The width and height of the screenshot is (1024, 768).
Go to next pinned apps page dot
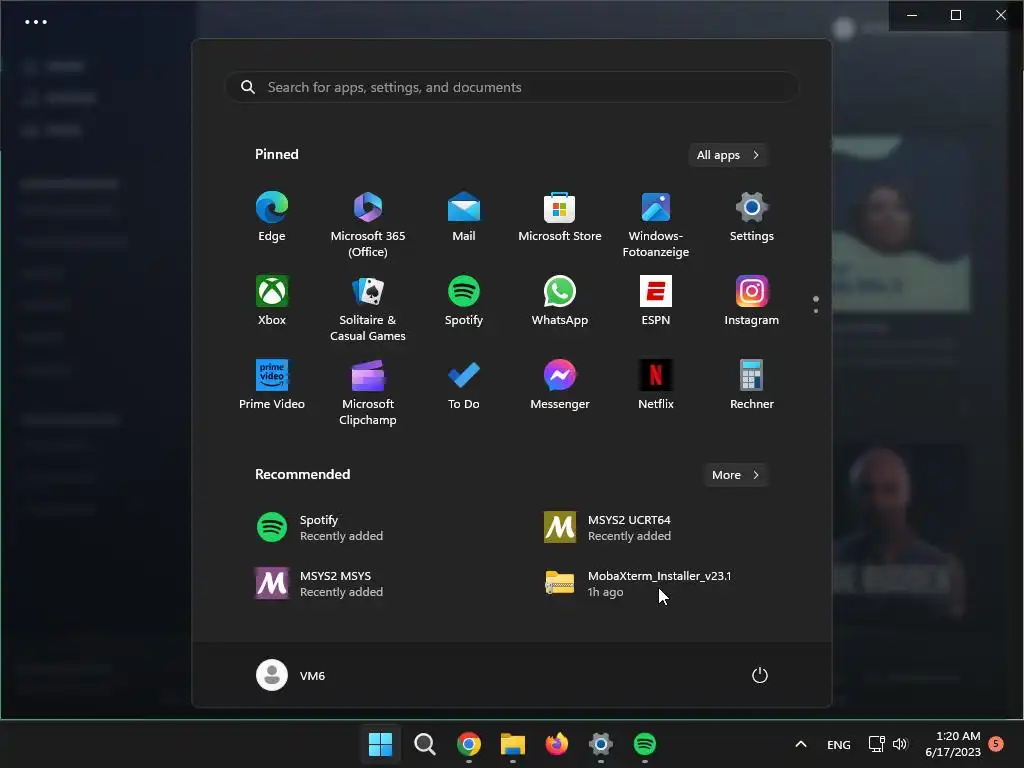click(816, 311)
